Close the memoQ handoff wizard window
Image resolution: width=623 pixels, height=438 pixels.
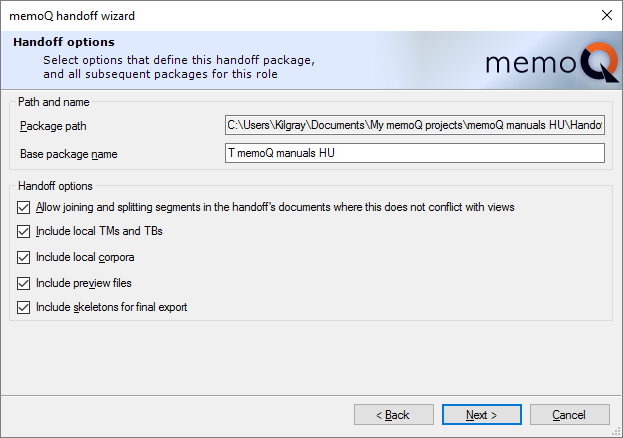606,16
